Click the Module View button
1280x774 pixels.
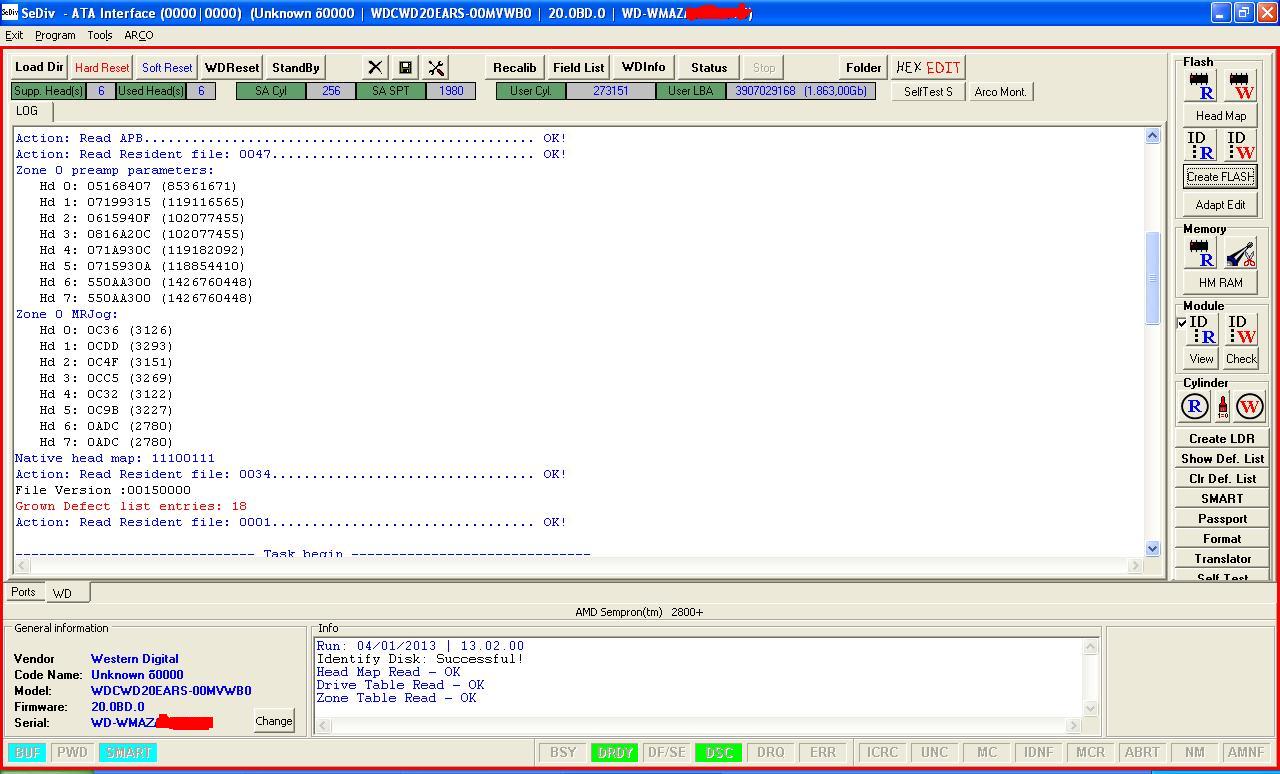click(1201, 358)
